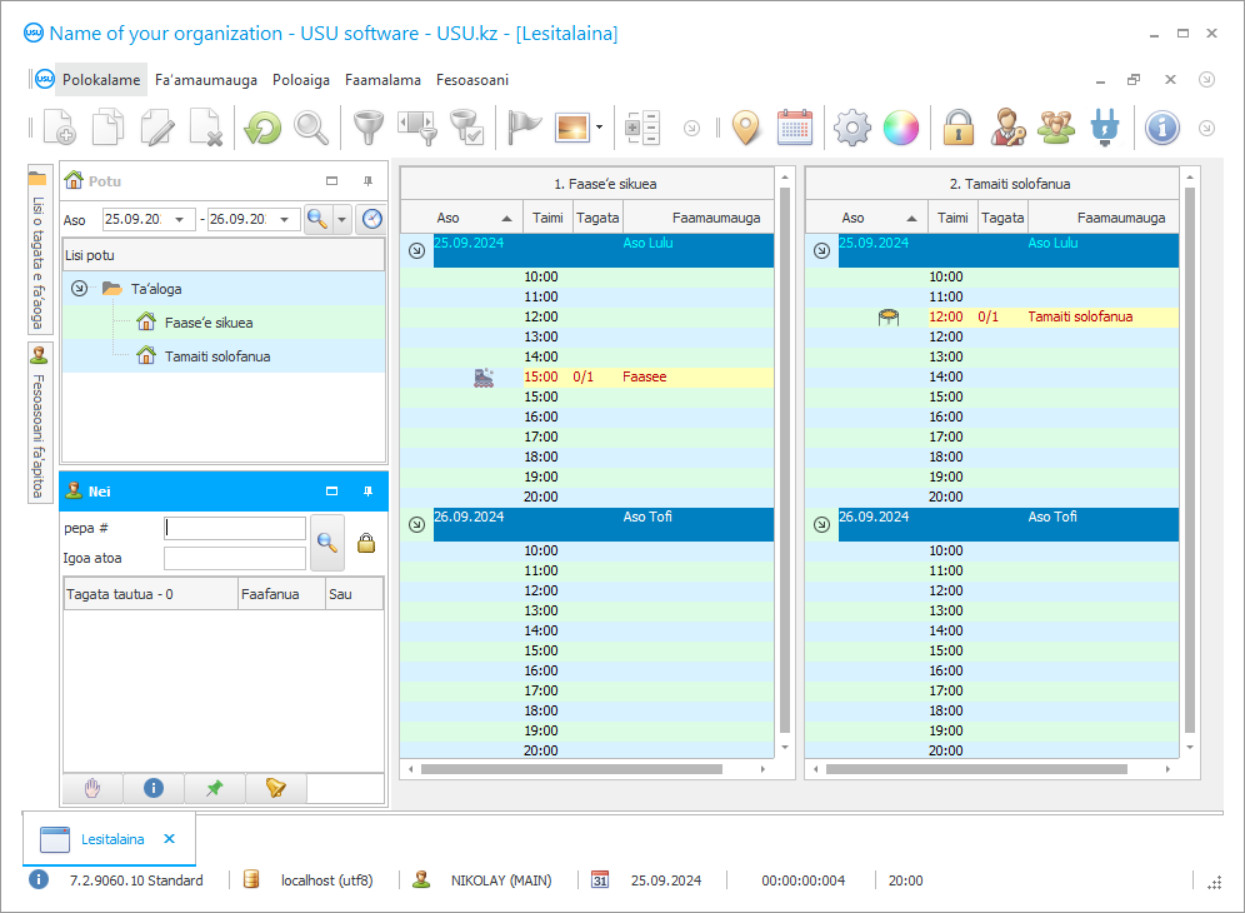Collapse 26.09.2024 group in Faase'e sikuea

point(416,524)
